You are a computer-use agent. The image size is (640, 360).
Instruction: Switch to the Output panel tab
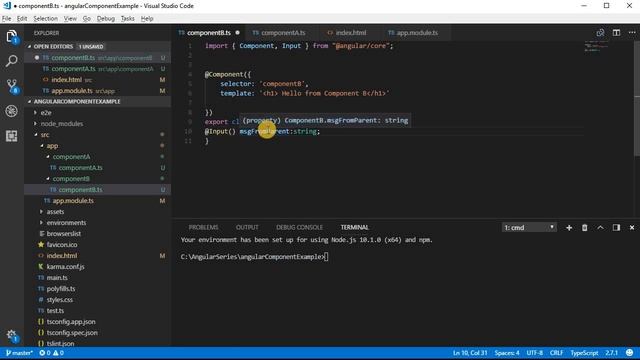coord(247,227)
